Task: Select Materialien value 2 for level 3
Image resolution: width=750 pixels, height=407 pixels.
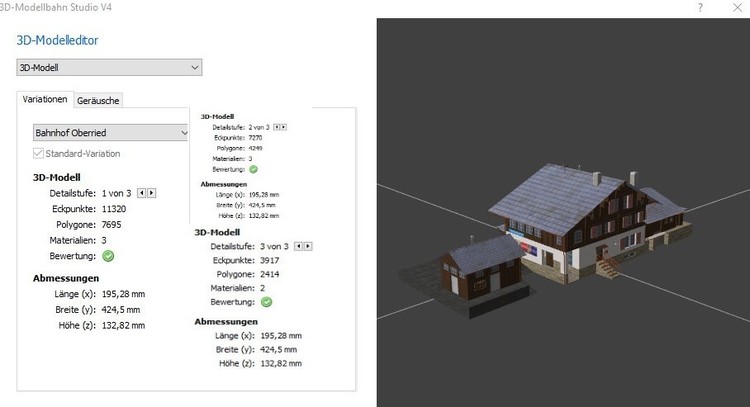Action: (x=263, y=288)
